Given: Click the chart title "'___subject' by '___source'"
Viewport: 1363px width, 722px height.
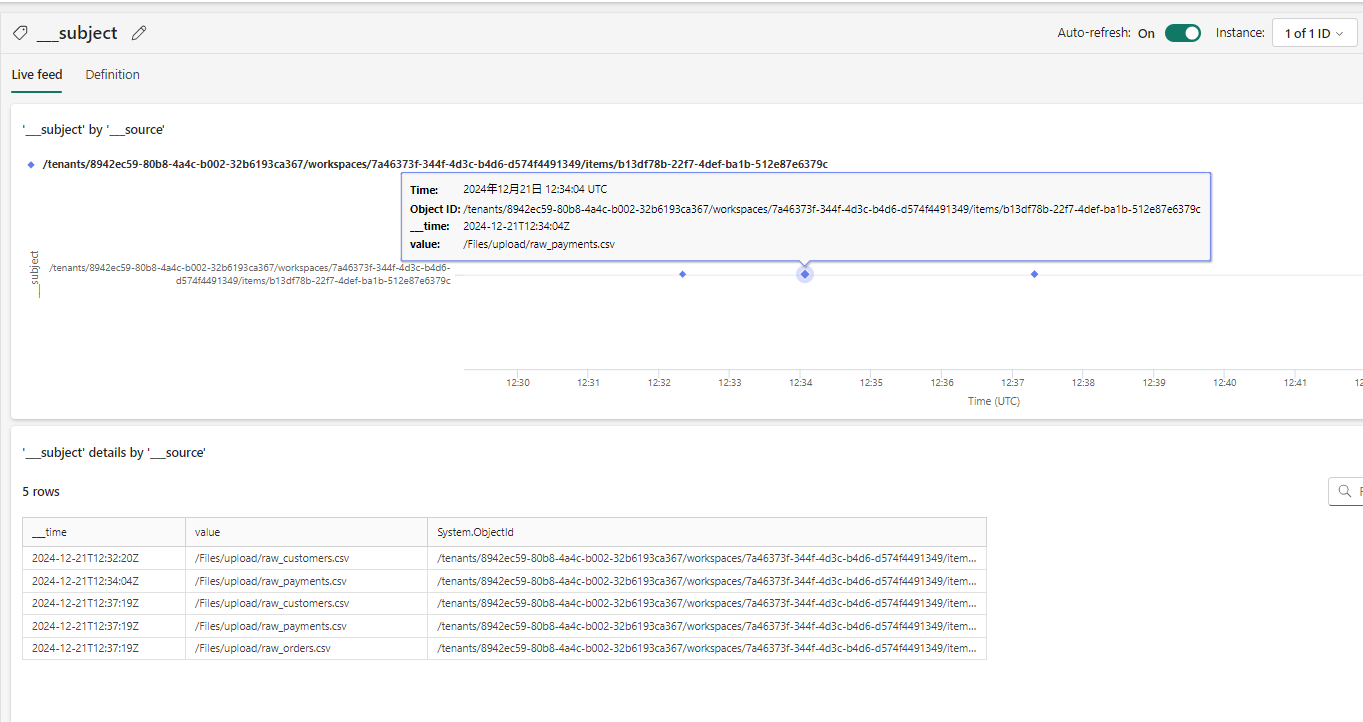Looking at the screenshot, I should coord(93,130).
